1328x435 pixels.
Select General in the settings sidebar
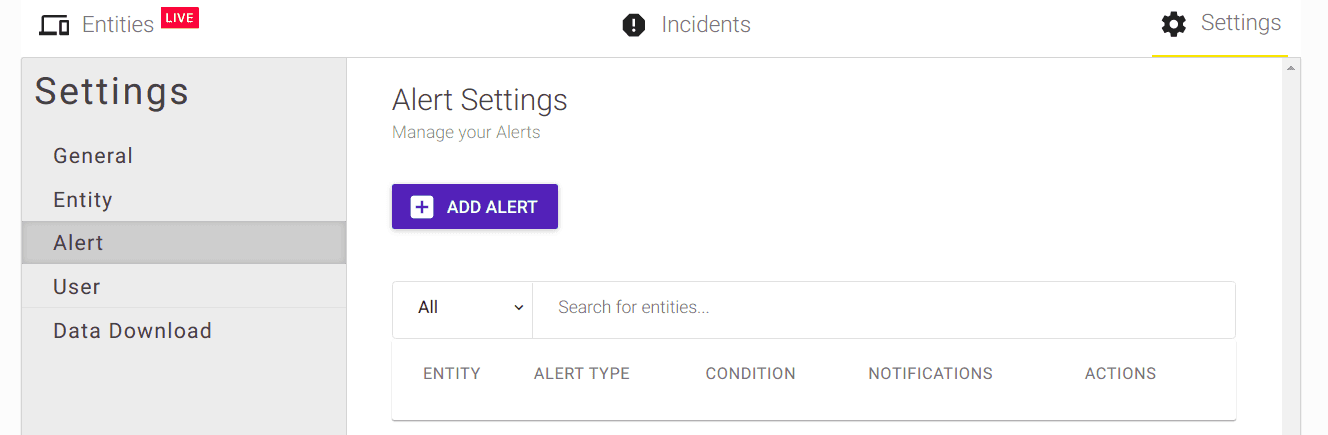pos(93,156)
